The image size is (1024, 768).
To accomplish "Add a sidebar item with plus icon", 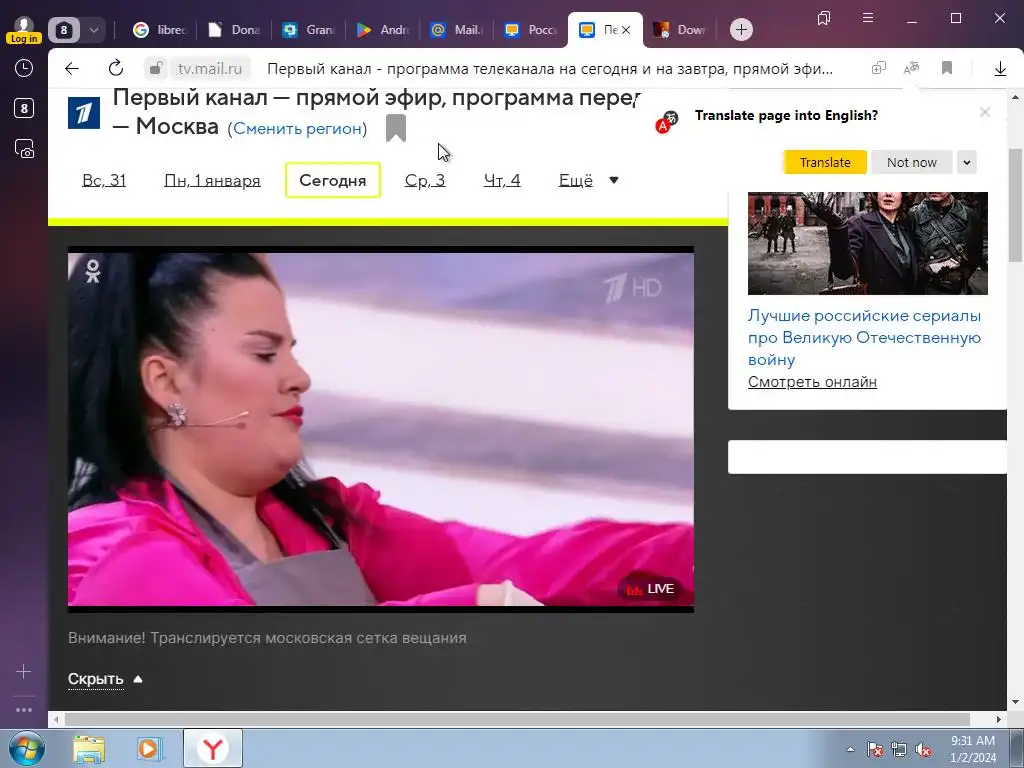I will tap(24, 671).
